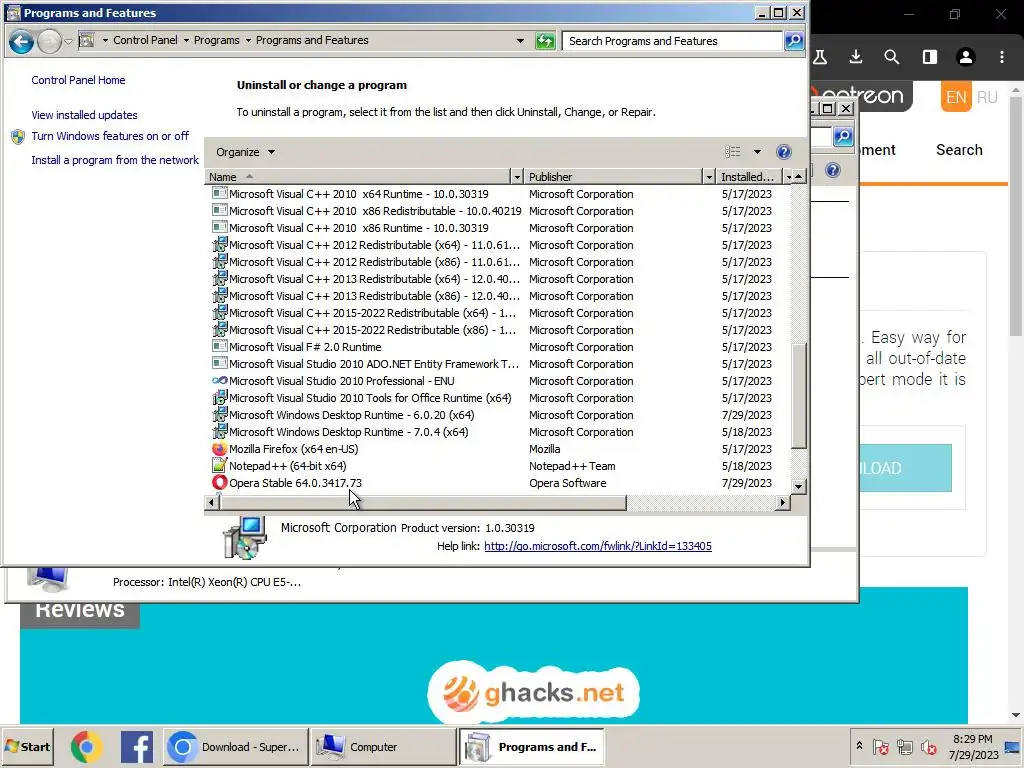Show hidden tray icons arrow
The width and height of the screenshot is (1024, 768).
[859, 746]
